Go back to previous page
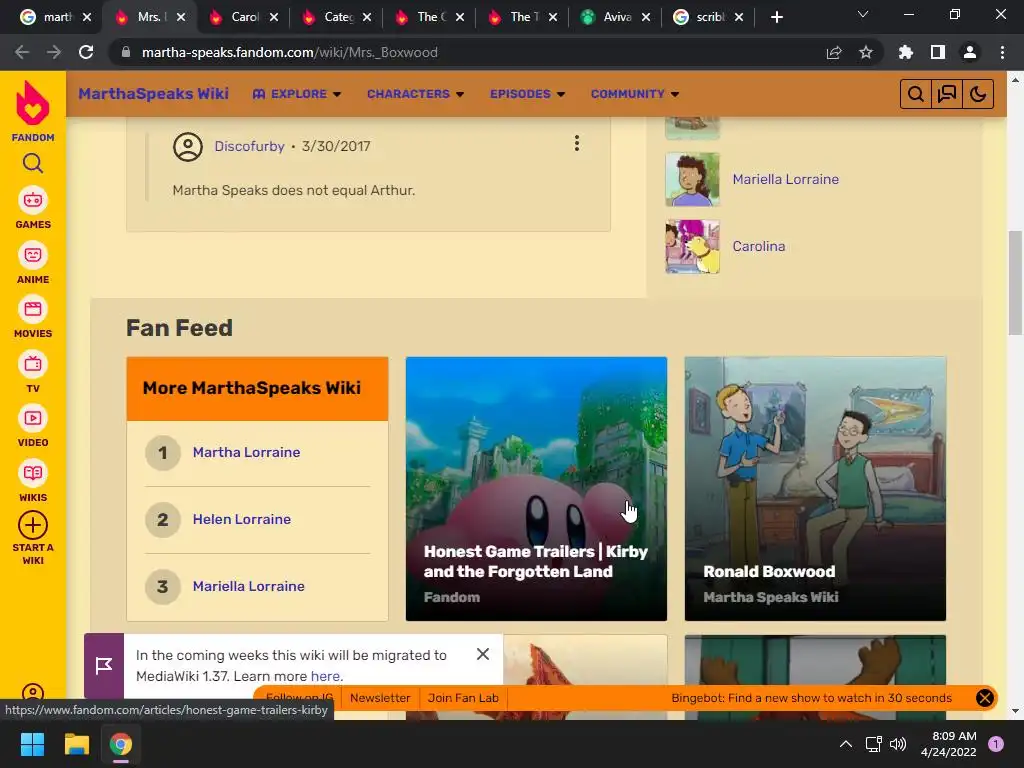 click(22, 52)
